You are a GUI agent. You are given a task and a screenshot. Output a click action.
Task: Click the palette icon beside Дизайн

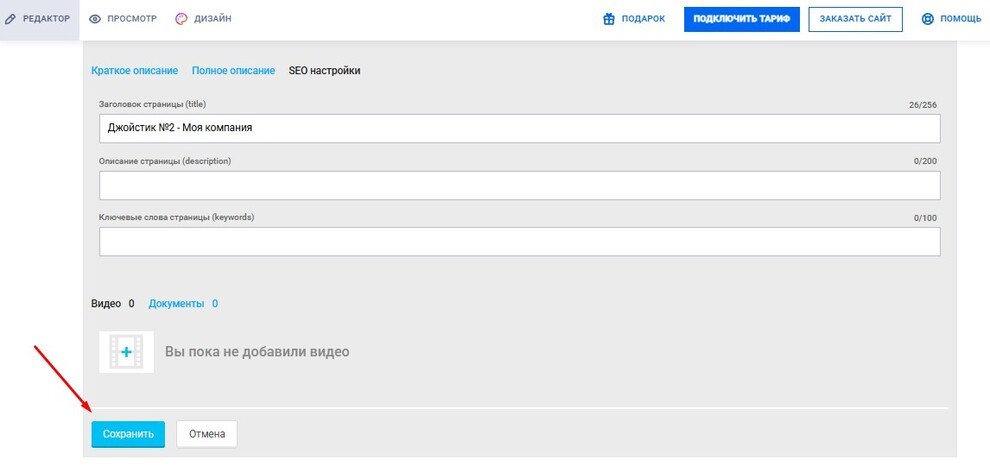pyautogui.click(x=181, y=19)
